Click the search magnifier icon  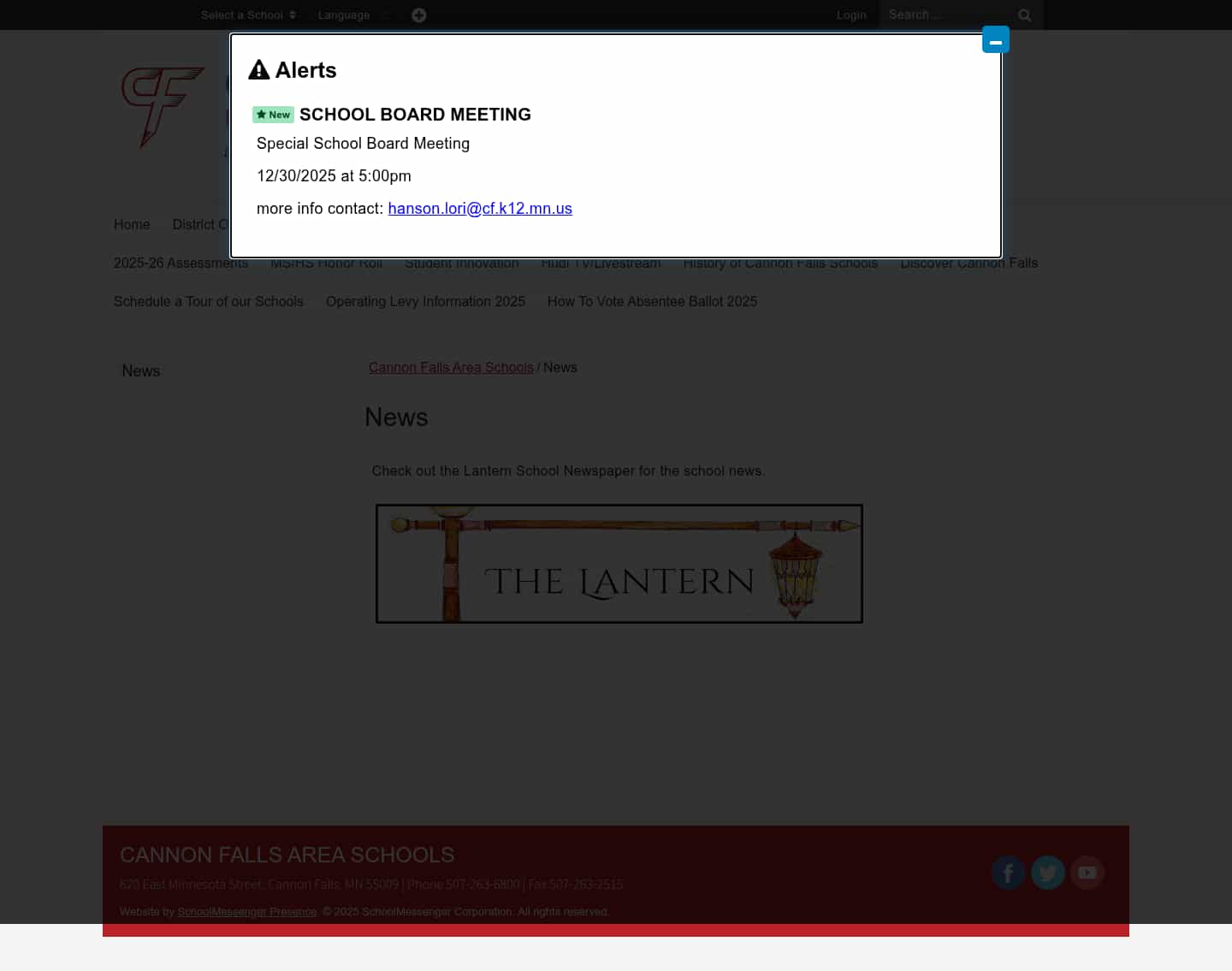tap(1024, 15)
